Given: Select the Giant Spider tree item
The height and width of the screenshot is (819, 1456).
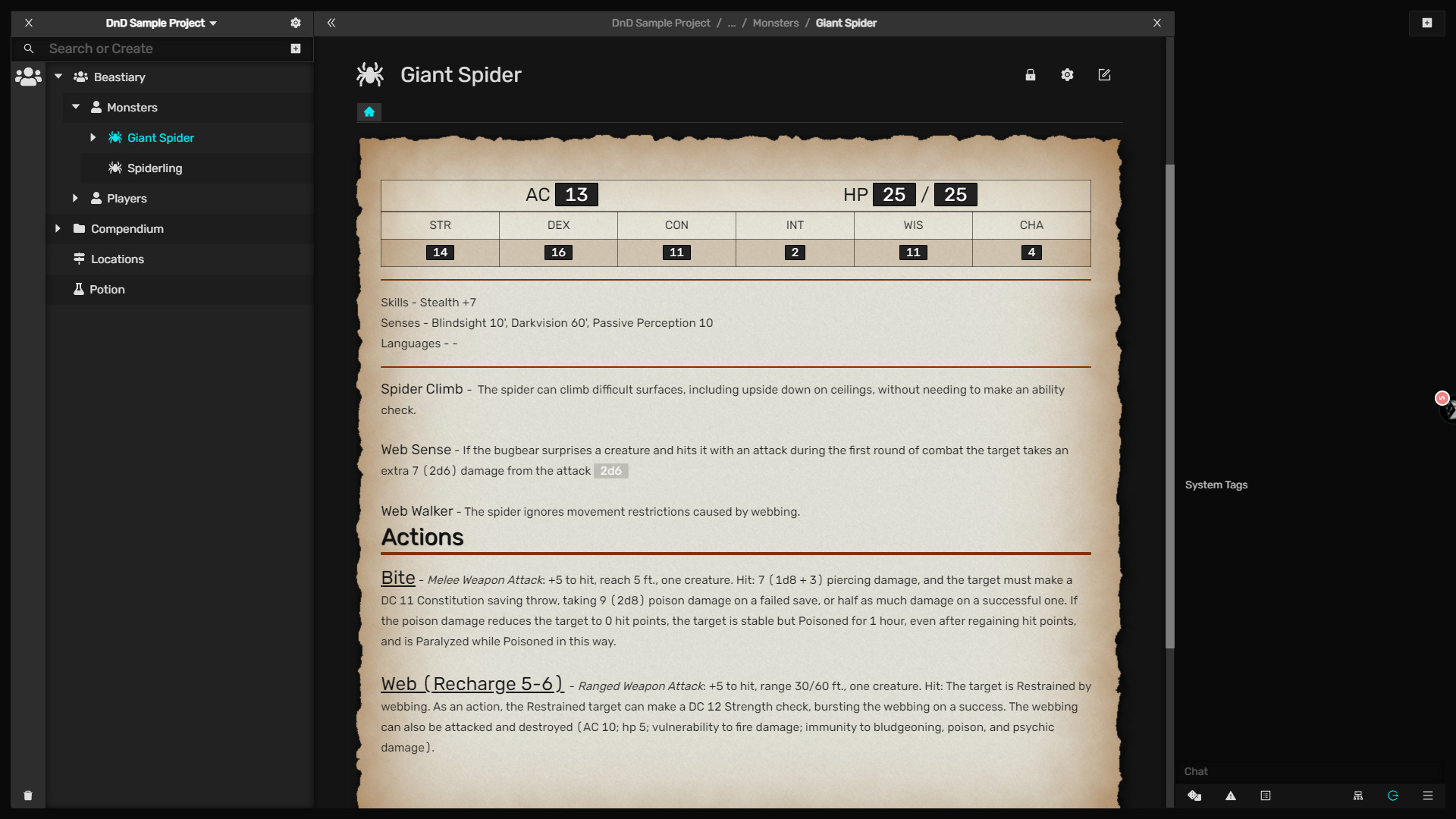Looking at the screenshot, I should click(160, 138).
